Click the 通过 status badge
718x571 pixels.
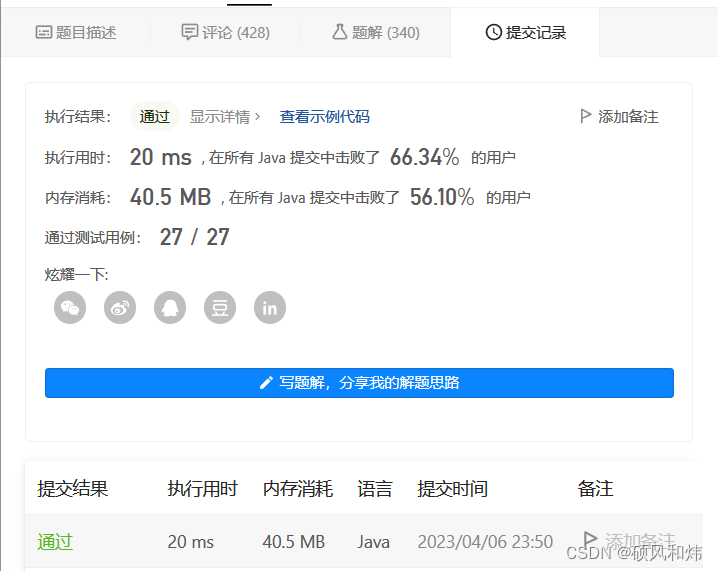click(155, 116)
